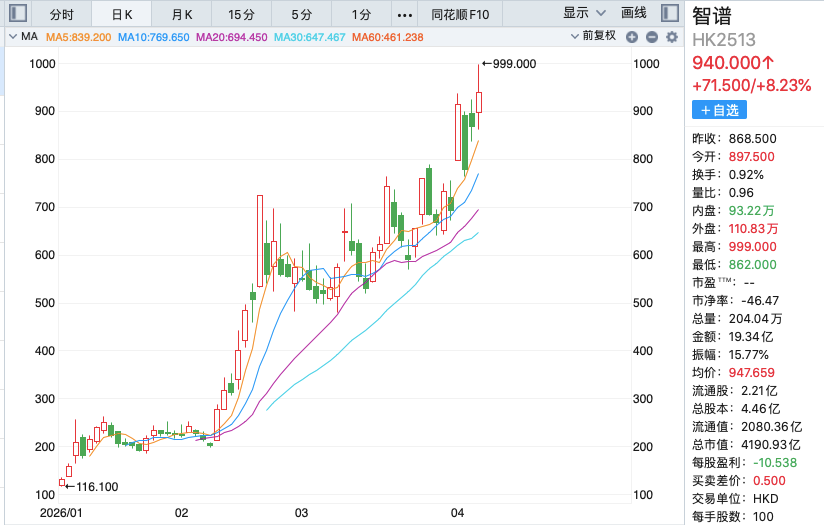The width and height of the screenshot is (824, 525).
Task: Select 日K tab
Action: 122,15
